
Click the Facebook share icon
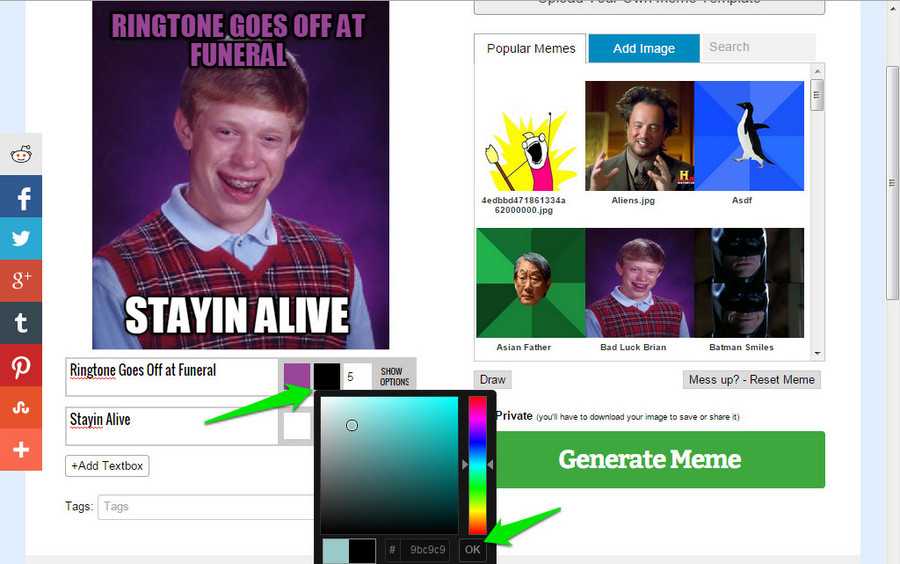click(x=21, y=197)
